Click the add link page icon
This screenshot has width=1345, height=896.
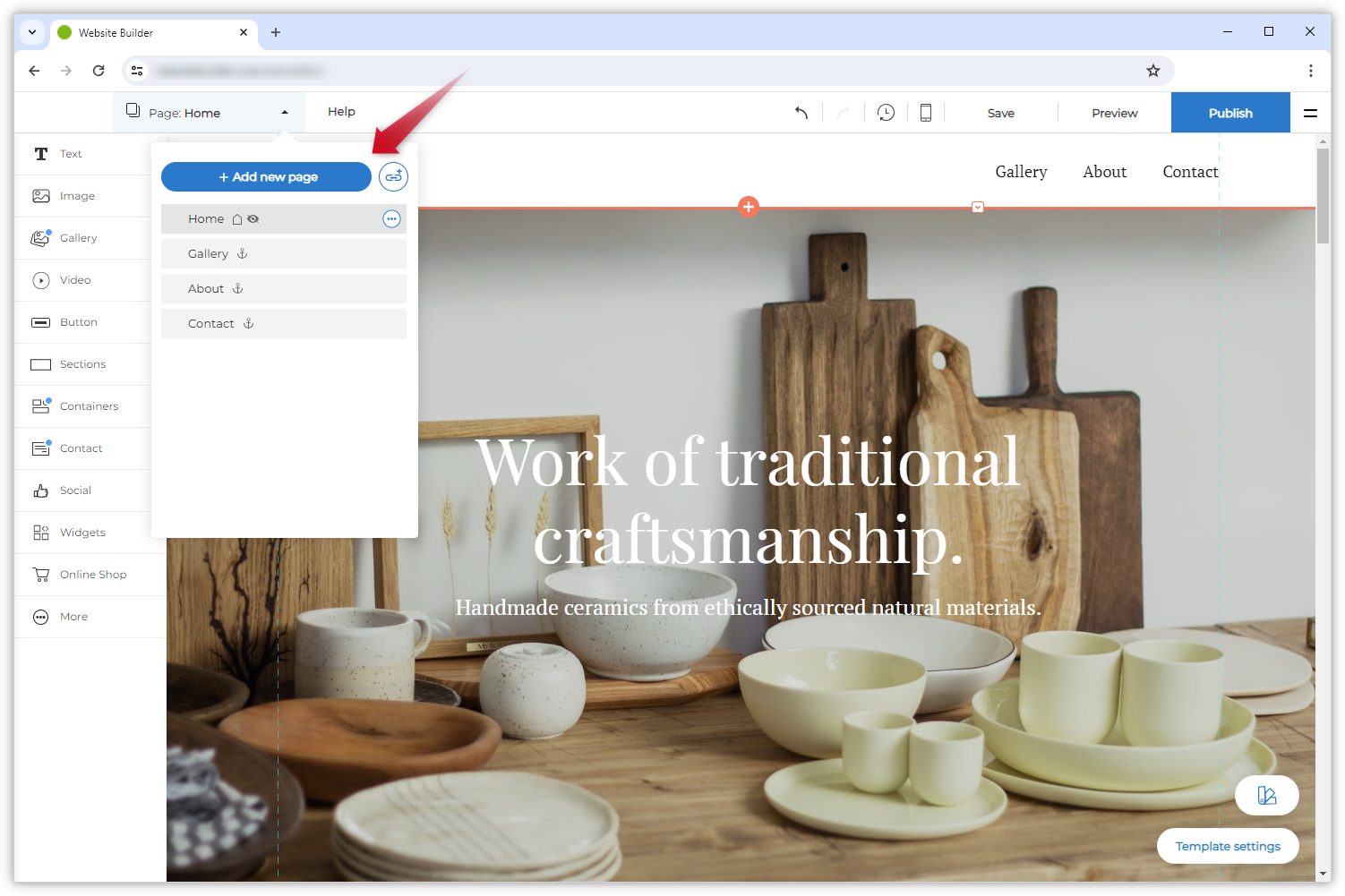(393, 176)
